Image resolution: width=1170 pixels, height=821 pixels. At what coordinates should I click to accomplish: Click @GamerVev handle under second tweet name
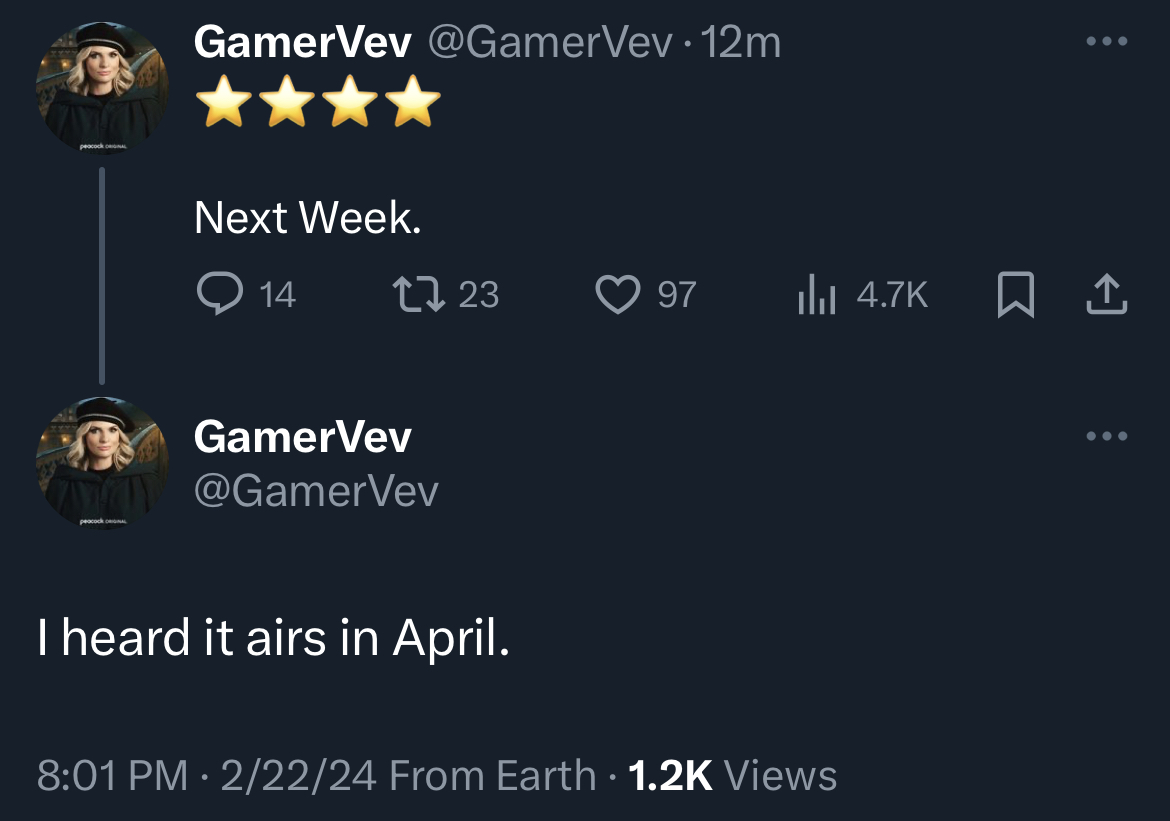click(x=316, y=490)
